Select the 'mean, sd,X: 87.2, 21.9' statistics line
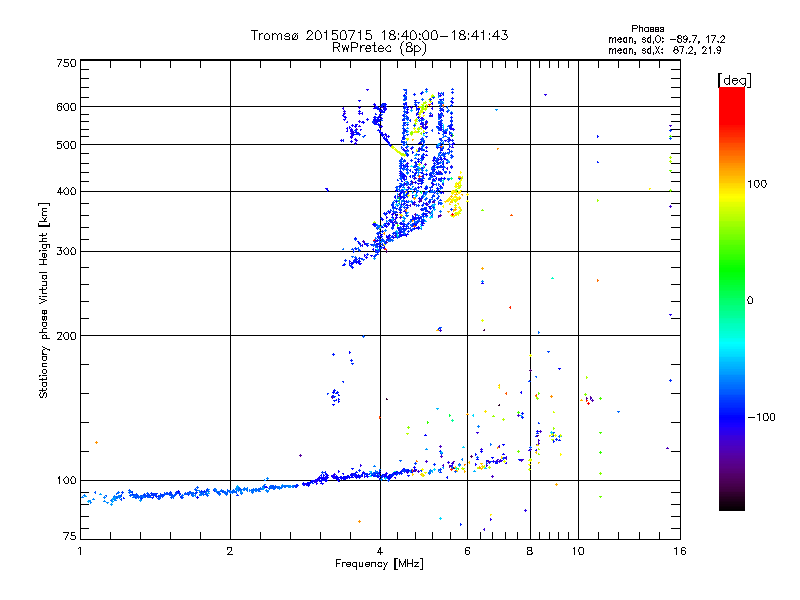 [x=664, y=50]
